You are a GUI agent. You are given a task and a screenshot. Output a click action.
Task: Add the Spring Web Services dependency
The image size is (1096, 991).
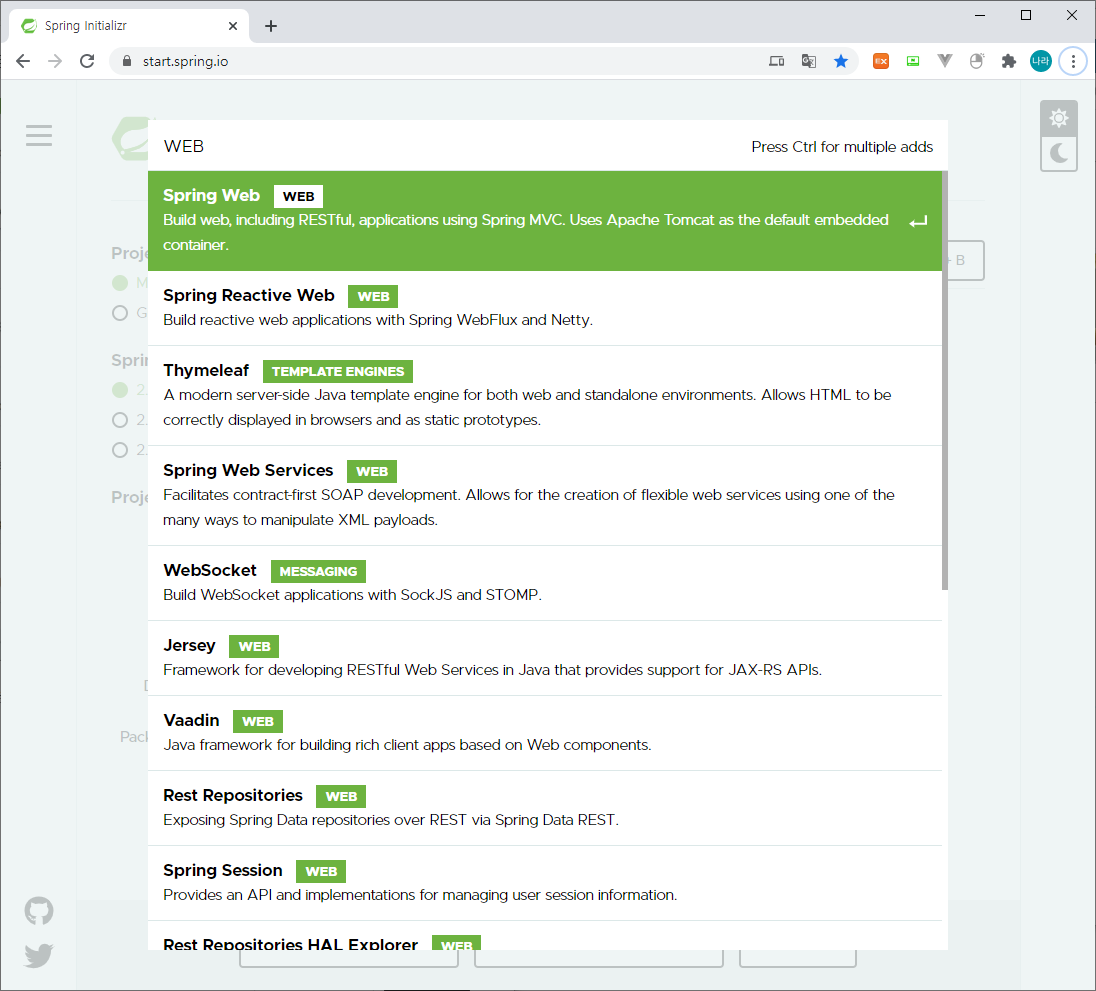(545, 496)
